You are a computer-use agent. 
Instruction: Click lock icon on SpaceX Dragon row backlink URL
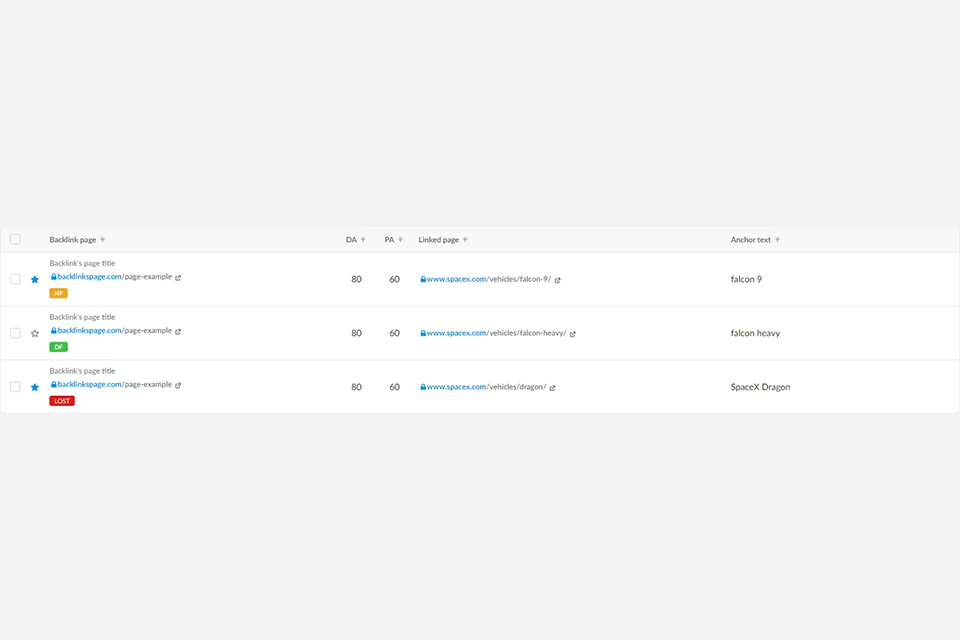click(53, 385)
